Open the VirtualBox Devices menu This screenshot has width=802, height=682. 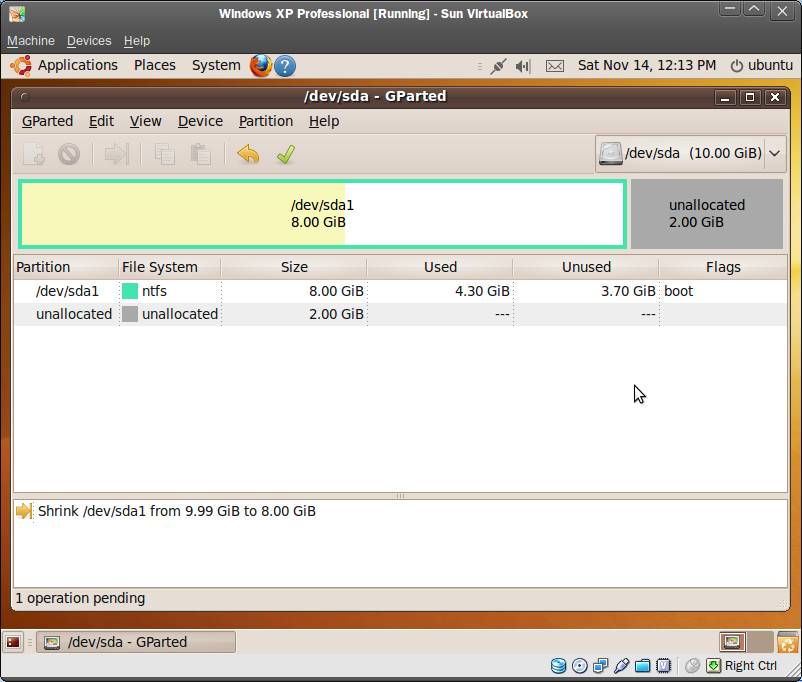pos(89,41)
